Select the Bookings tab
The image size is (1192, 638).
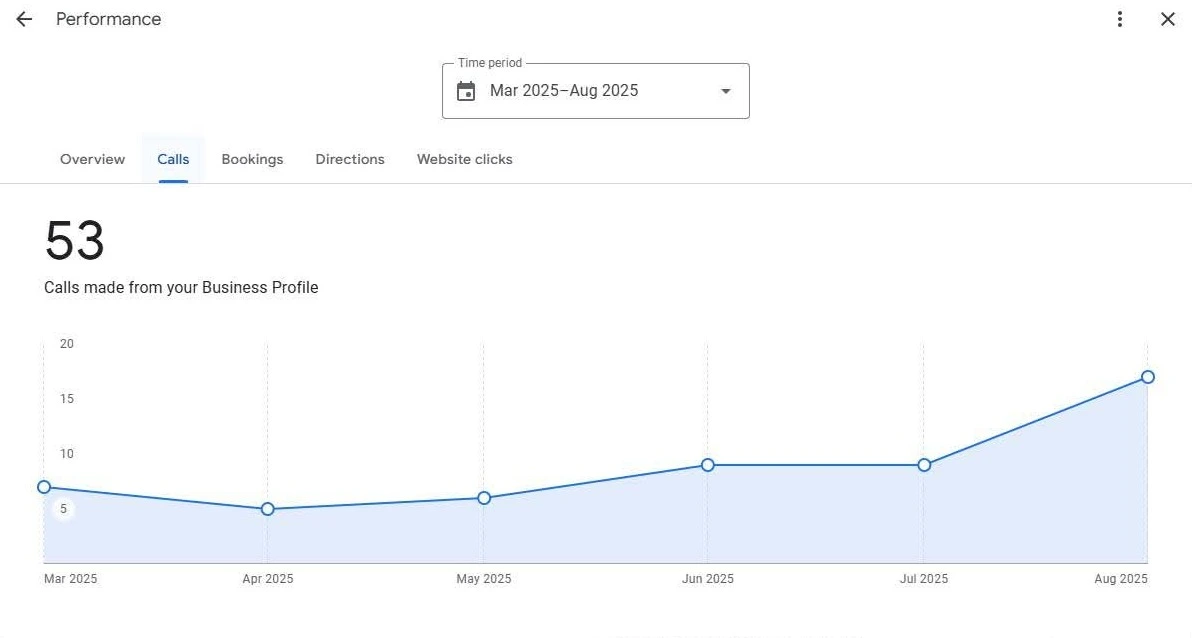252,159
